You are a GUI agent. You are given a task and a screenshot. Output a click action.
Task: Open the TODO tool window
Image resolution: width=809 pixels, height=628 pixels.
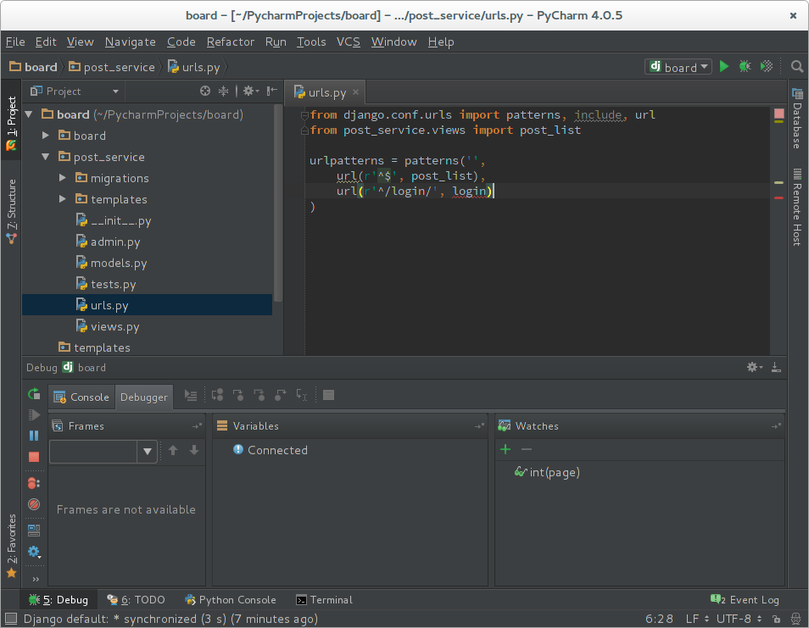point(136,600)
